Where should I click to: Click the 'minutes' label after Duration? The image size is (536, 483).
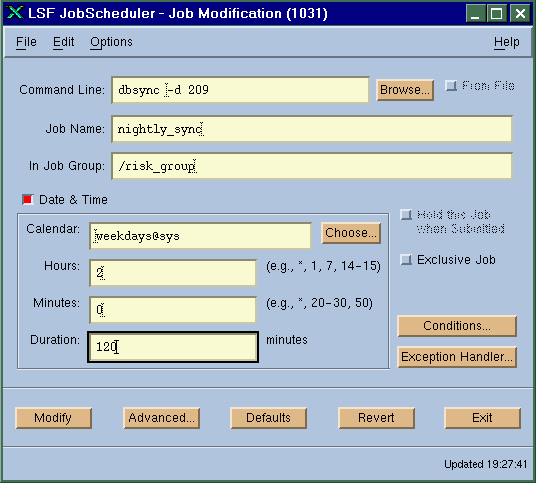(287, 340)
